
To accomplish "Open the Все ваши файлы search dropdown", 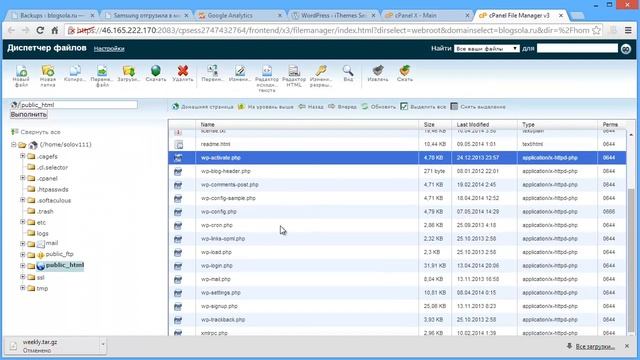I will coord(487,49).
